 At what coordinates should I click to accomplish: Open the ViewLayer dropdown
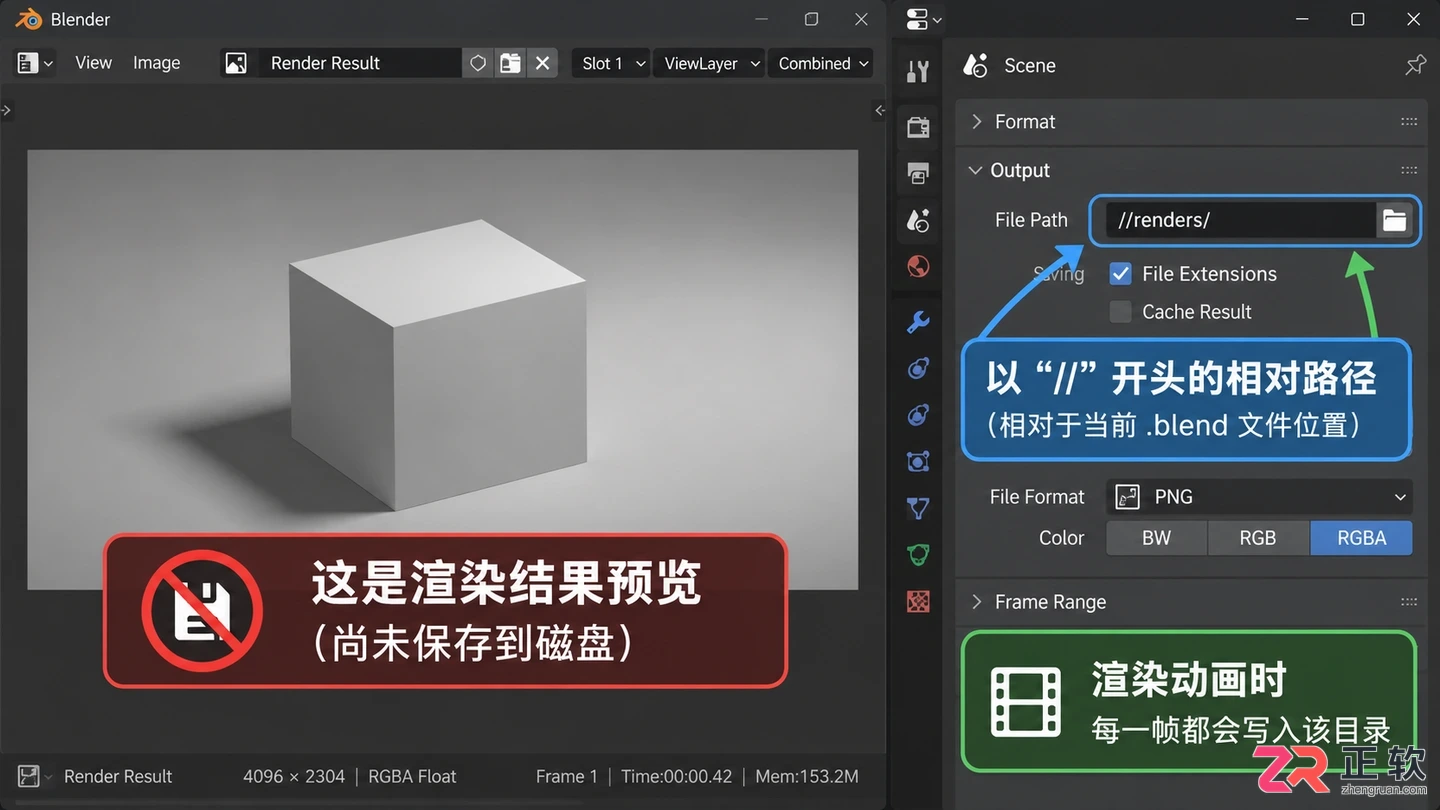709,63
